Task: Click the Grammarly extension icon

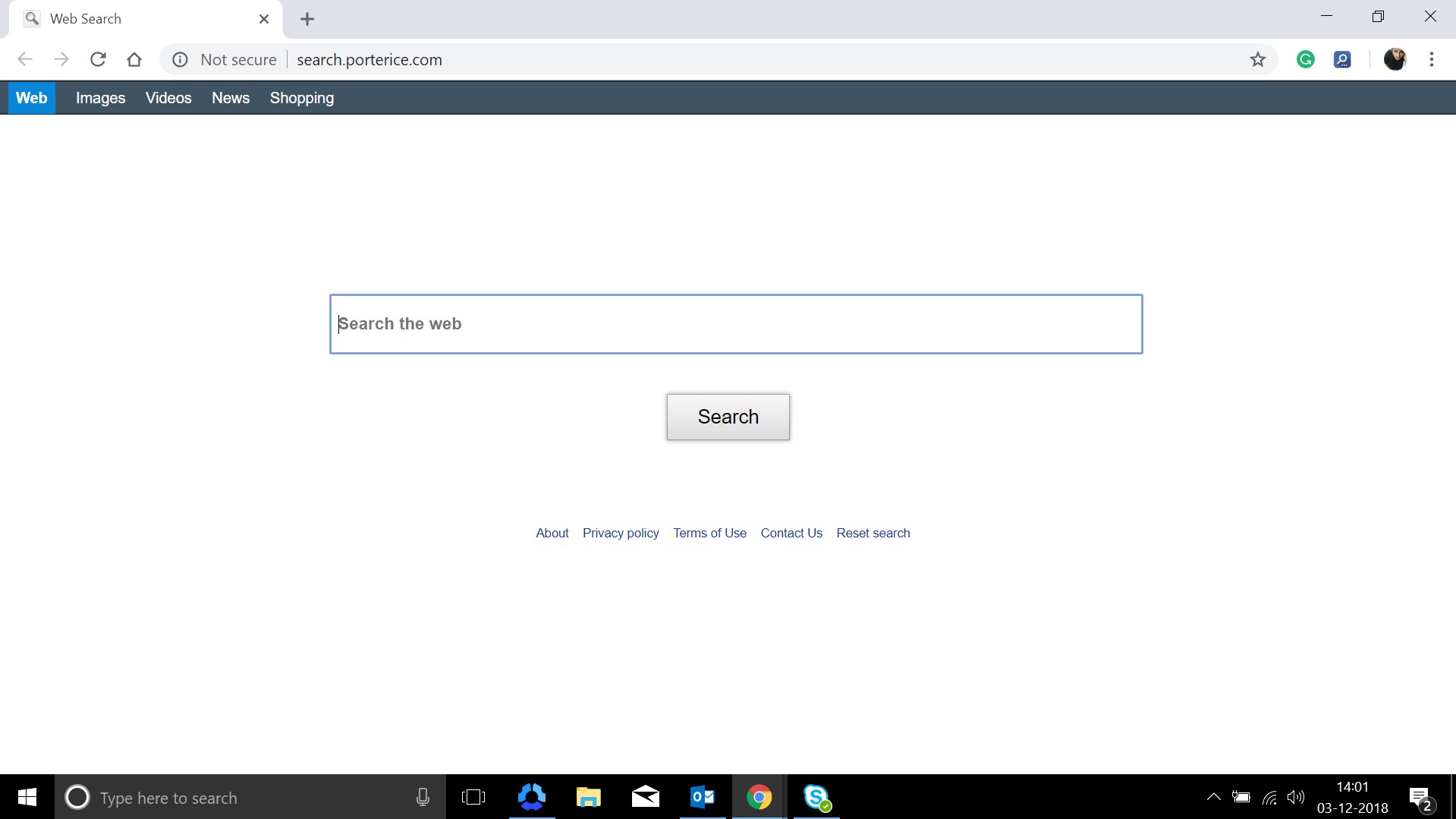Action: [x=1306, y=59]
